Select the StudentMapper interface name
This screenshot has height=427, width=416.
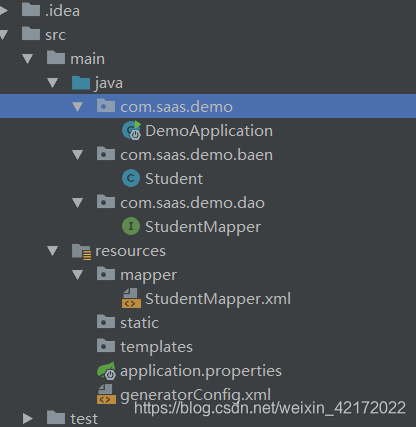[203, 227]
